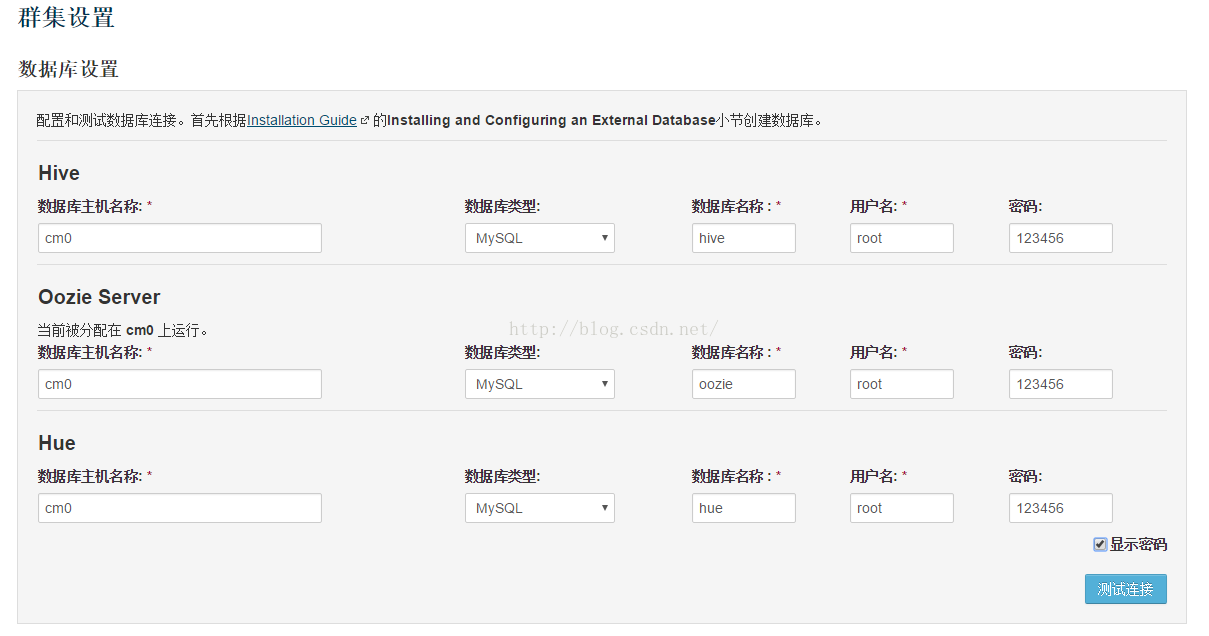This screenshot has height=636, width=1209.
Task: Select the Oozie Server password field
Action: [x=1060, y=384]
